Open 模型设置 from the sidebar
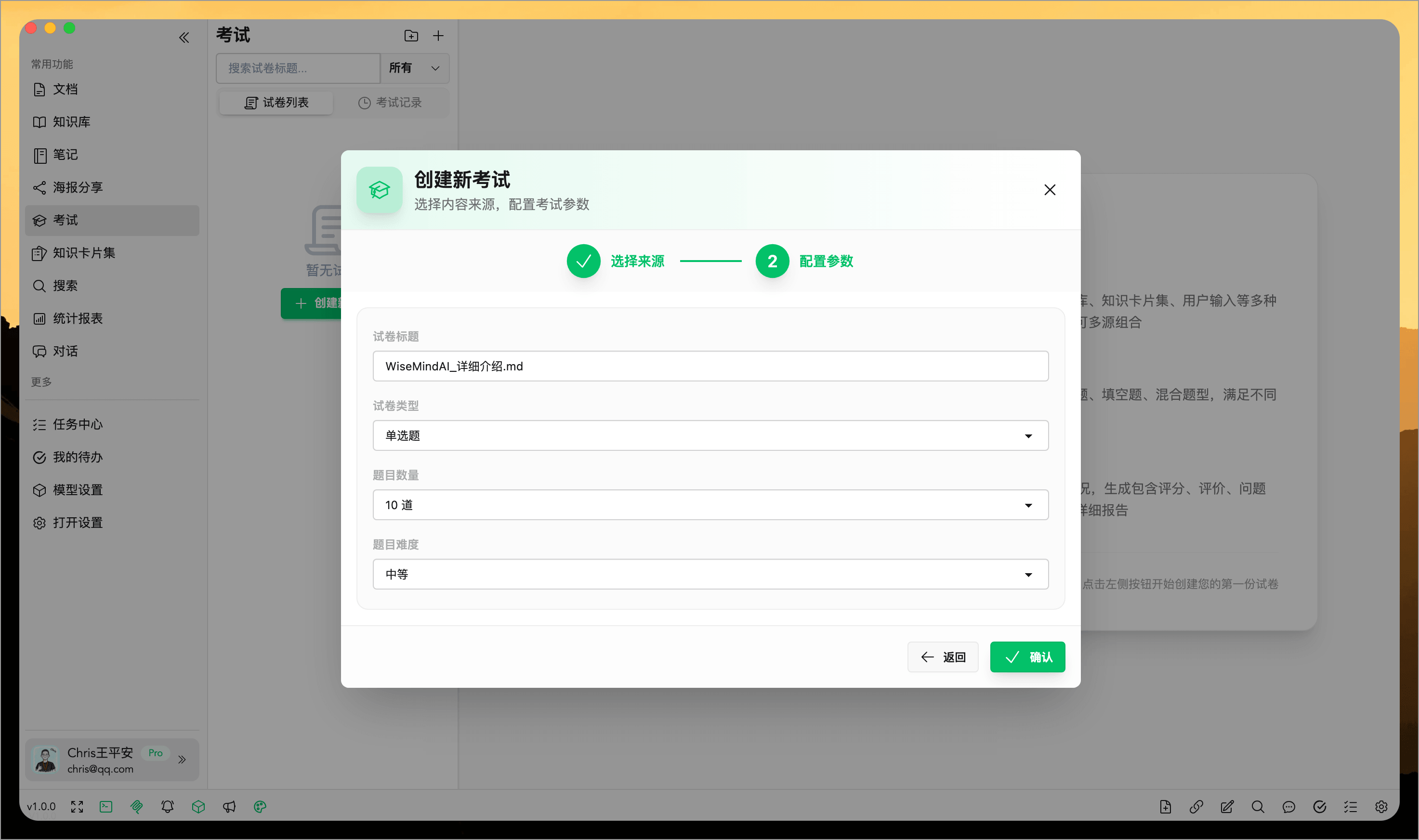The image size is (1419, 840). pos(78,490)
